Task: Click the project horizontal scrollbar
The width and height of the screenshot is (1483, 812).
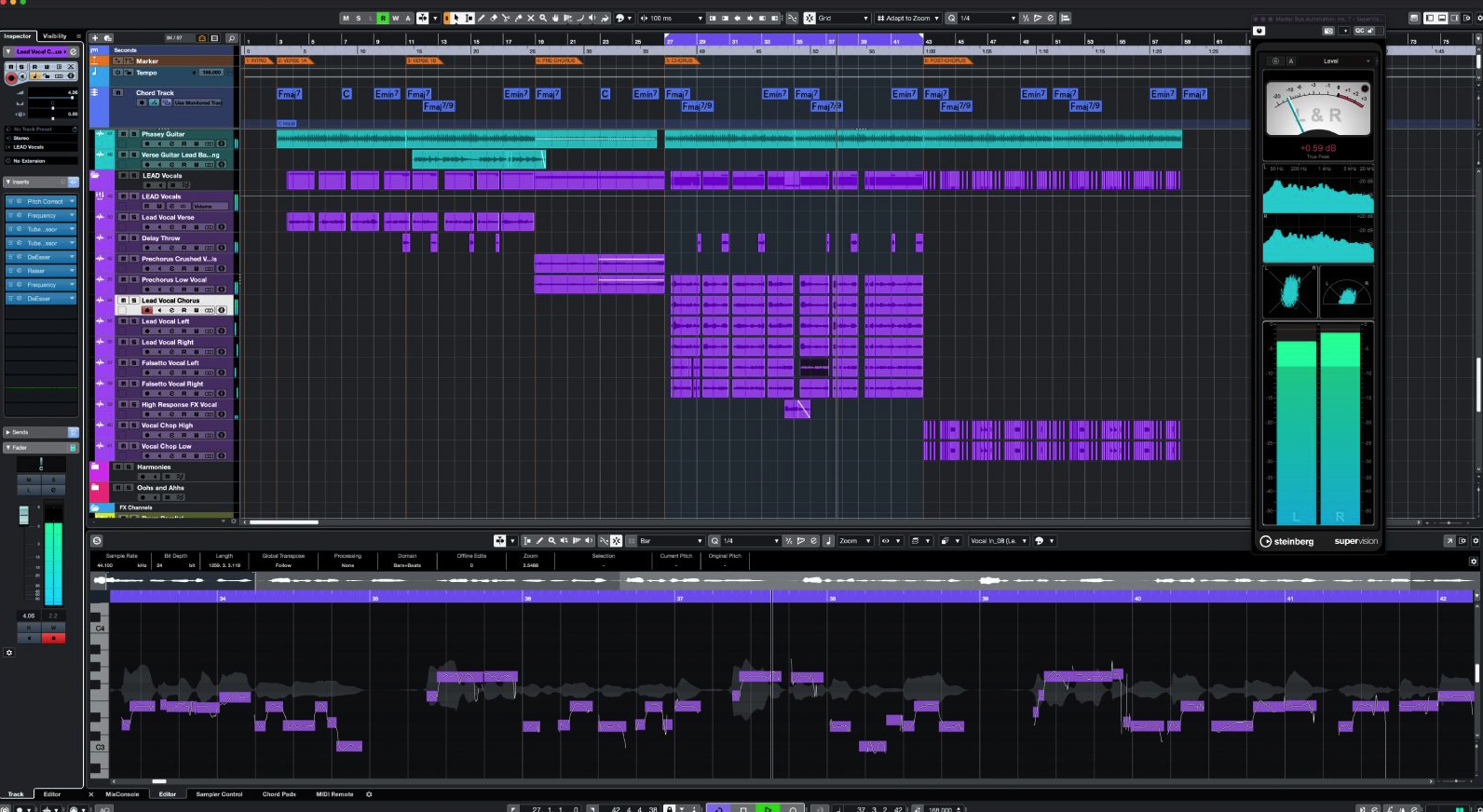Action: (284, 522)
